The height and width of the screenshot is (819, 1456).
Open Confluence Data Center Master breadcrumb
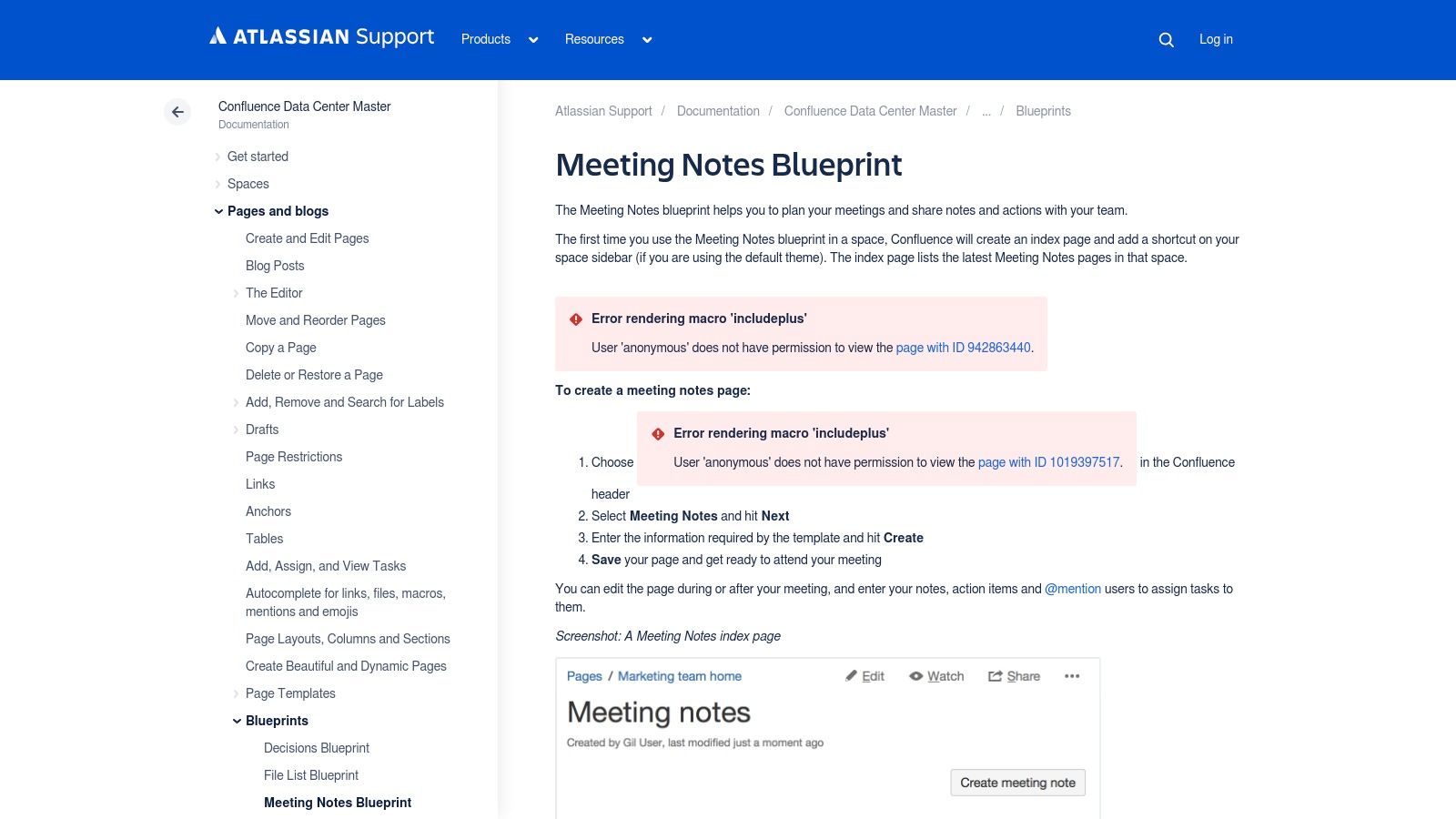click(x=870, y=111)
